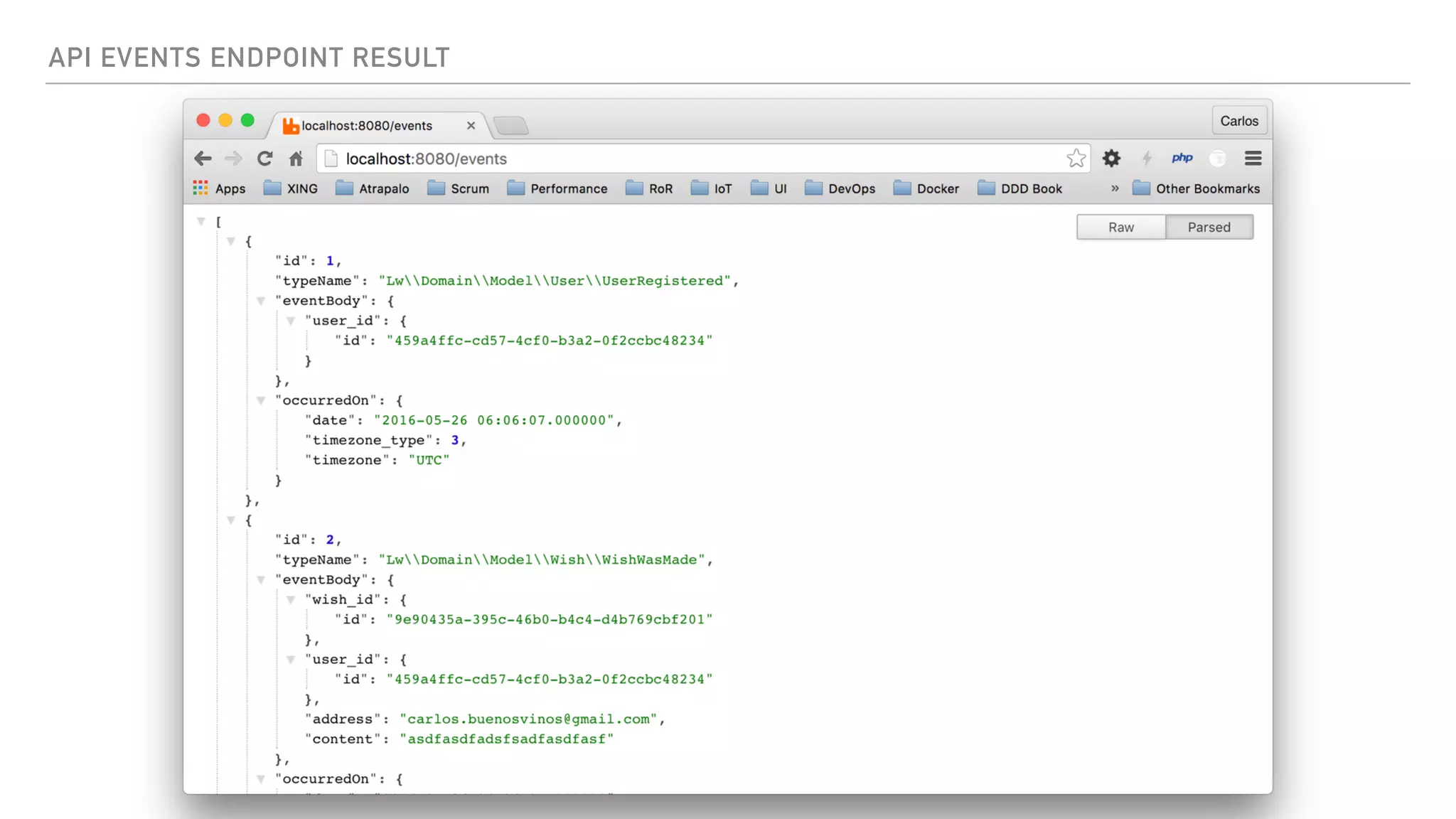
Task: Open the Other Bookmarks folder
Action: point(1197,188)
